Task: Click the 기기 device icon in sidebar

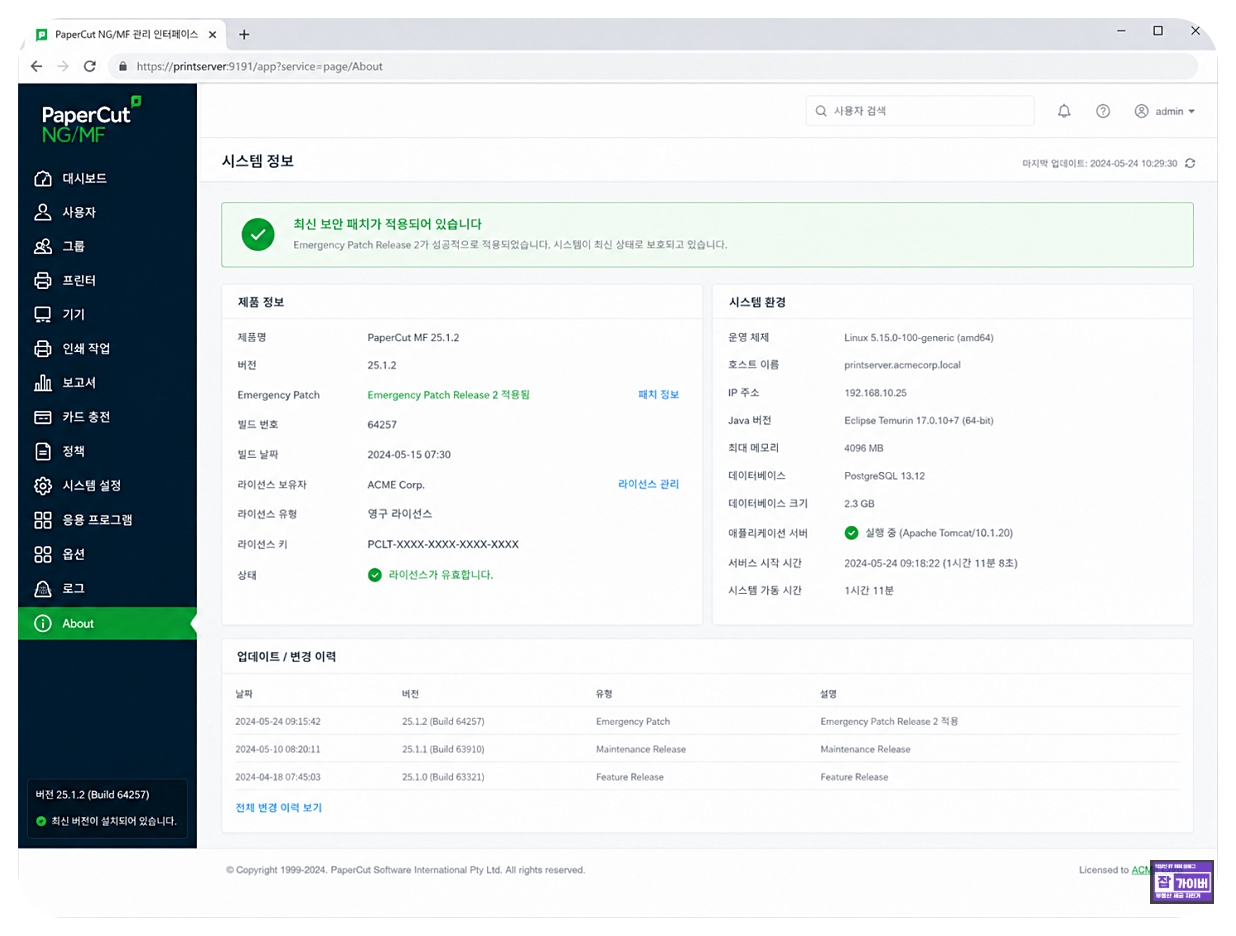Action: click(x=42, y=315)
